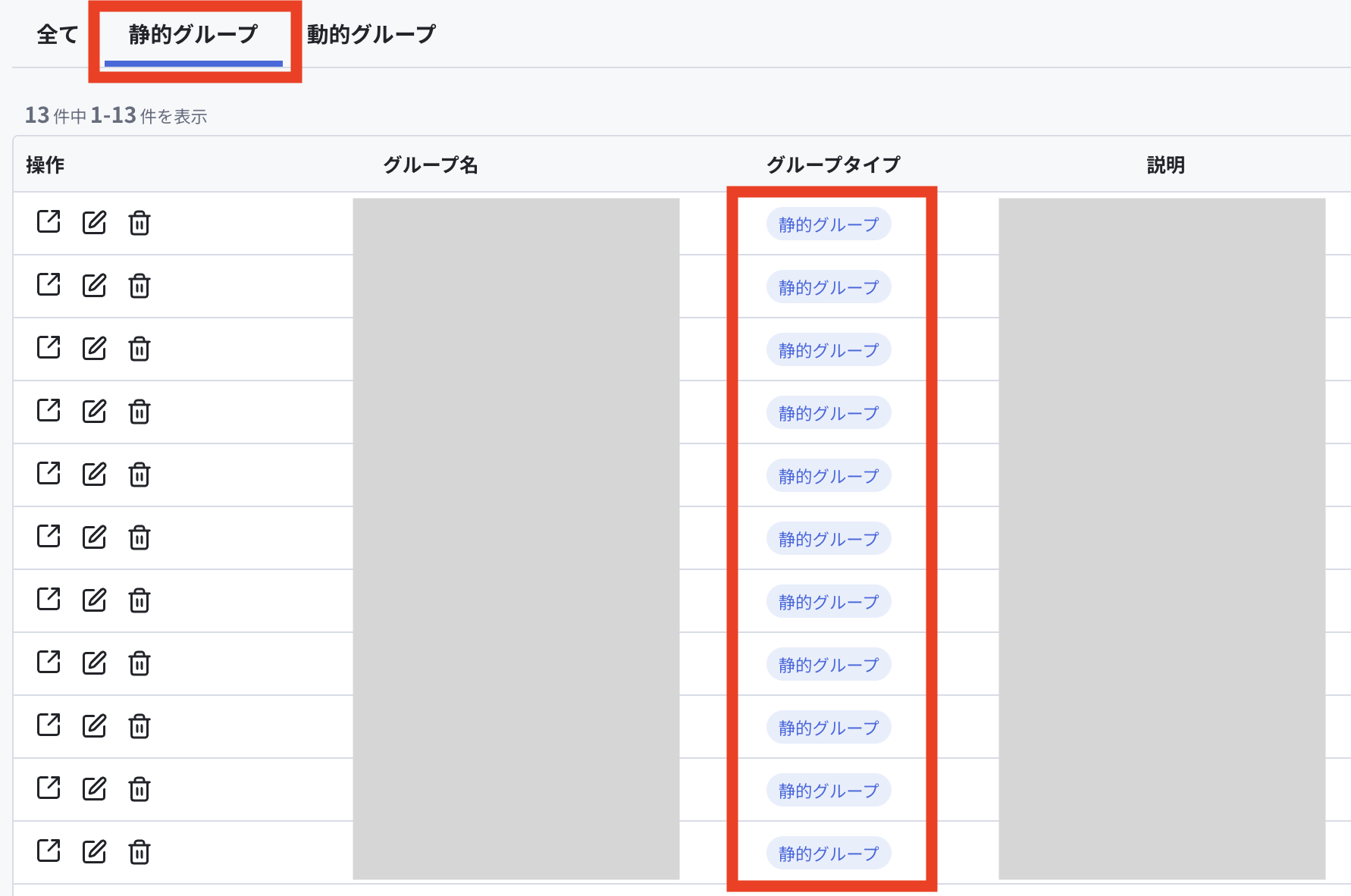Image resolution: width=1351 pixels, height=896 pixels.
Task: Delete the ninth row's group
Action: tap(139, 726)
